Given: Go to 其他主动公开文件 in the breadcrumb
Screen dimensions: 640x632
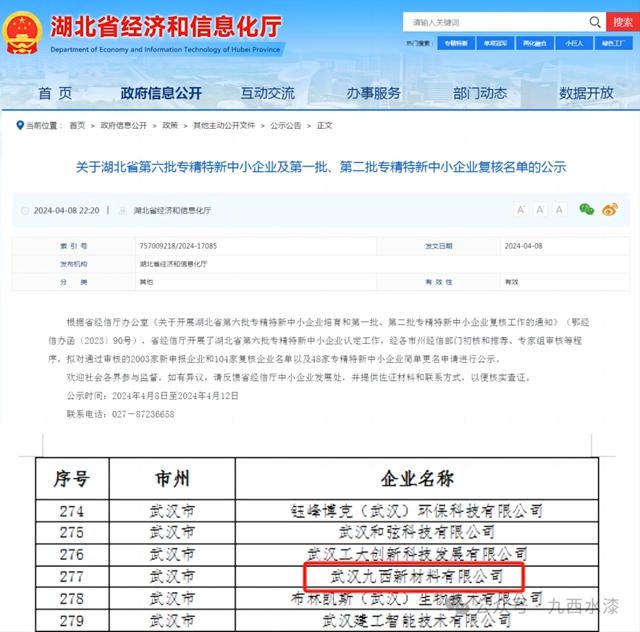Looking at the screenshot, I should tap(224, 125).
